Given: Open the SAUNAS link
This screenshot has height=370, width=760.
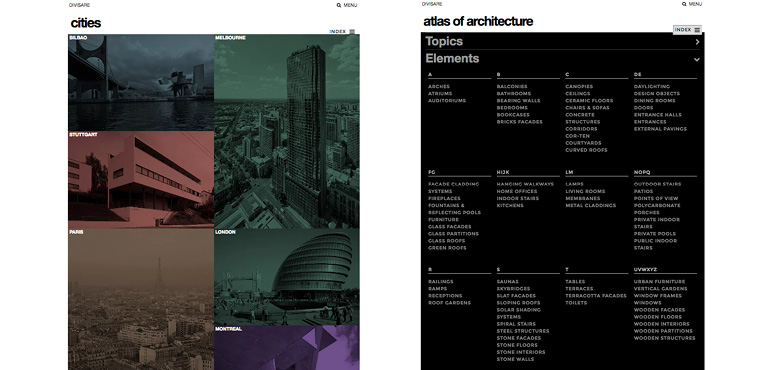Looking at the screenshot, I should (x=507, y=282).
